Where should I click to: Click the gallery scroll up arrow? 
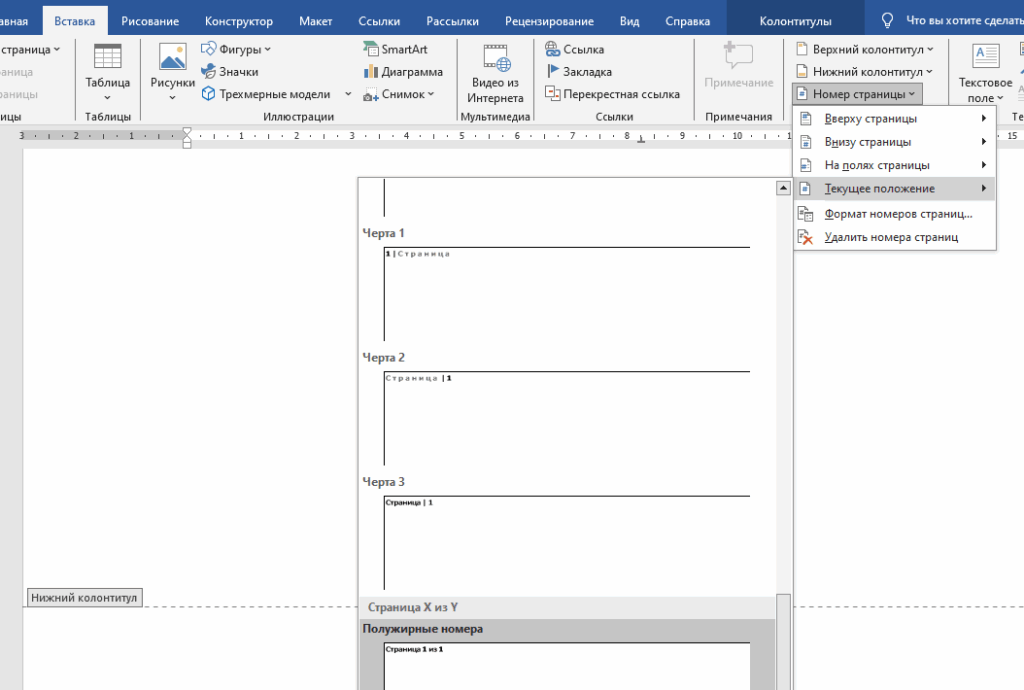coord(783,188)
